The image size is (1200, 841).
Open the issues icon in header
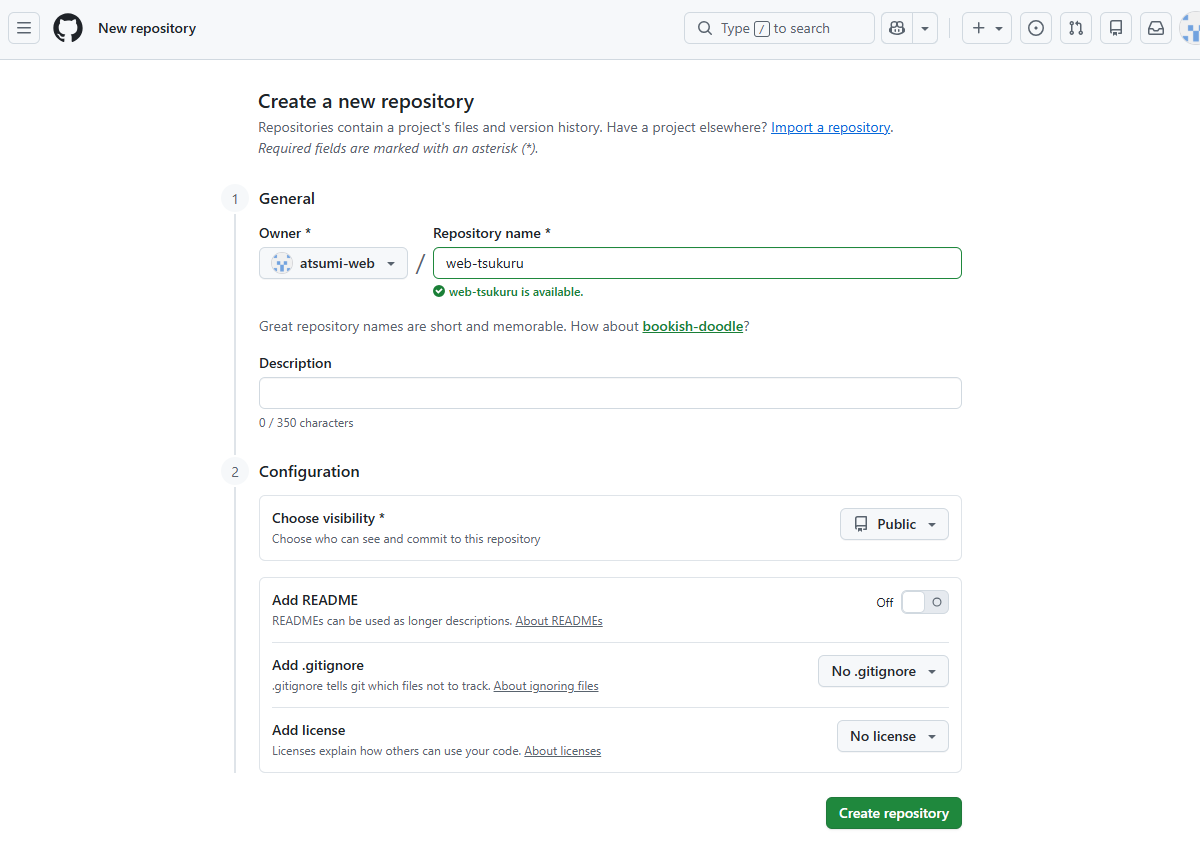(1036, 28)
